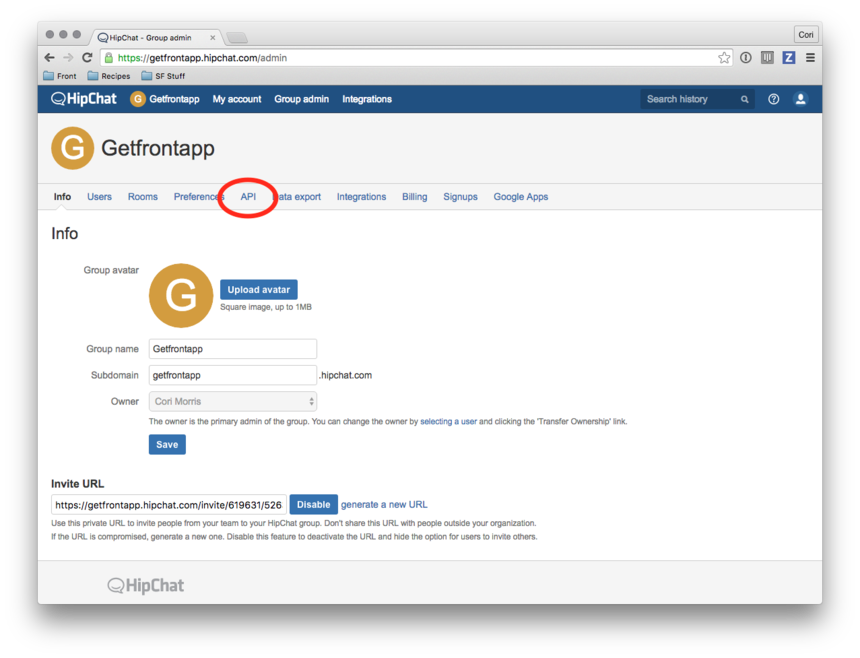Follow the selecting a user link
The image size is (860, 658).
[x=449, y=421]
